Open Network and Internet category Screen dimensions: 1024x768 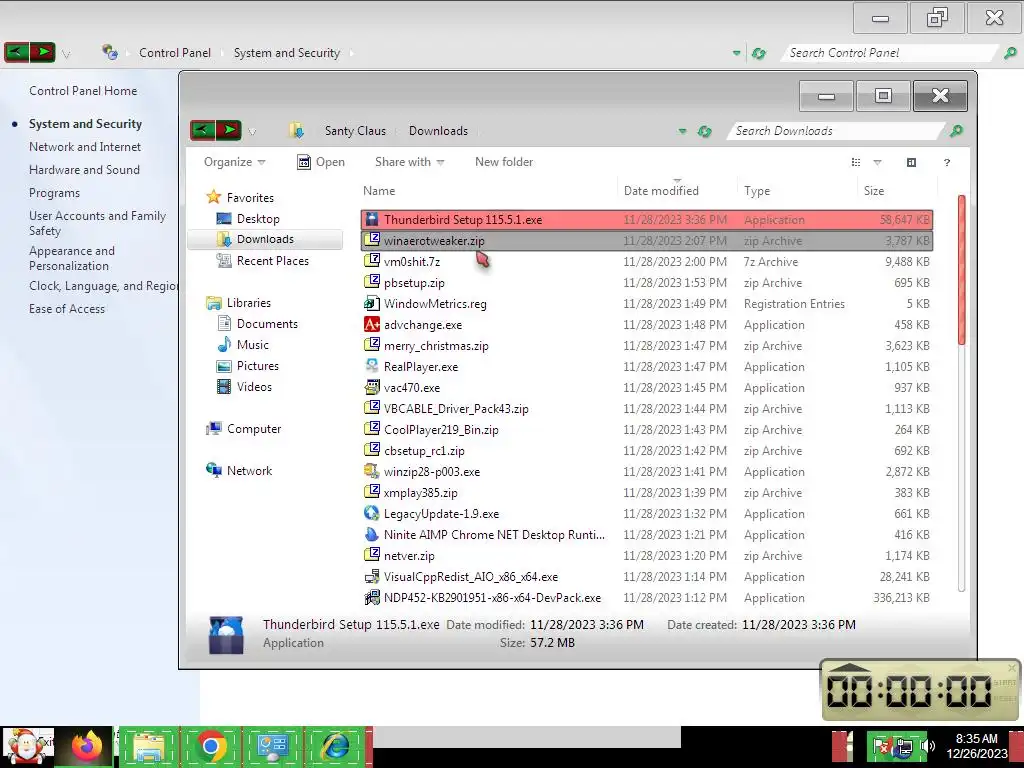pyautogui.click(x=85, y=147)
